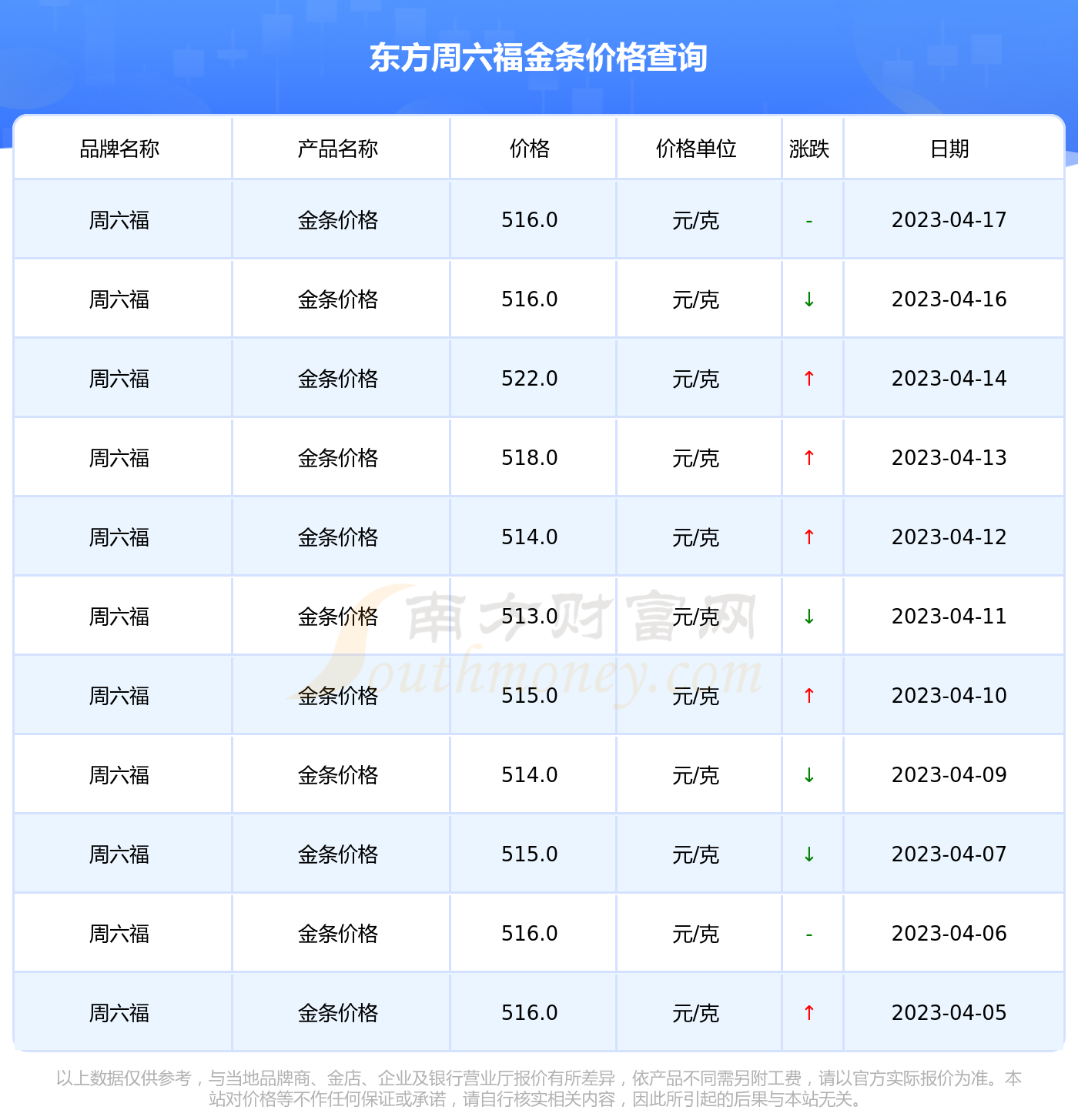1078x1120 pixels.
Task: Click the price 516.0 for 2023-04-17
Action: [x=530, y=220]
